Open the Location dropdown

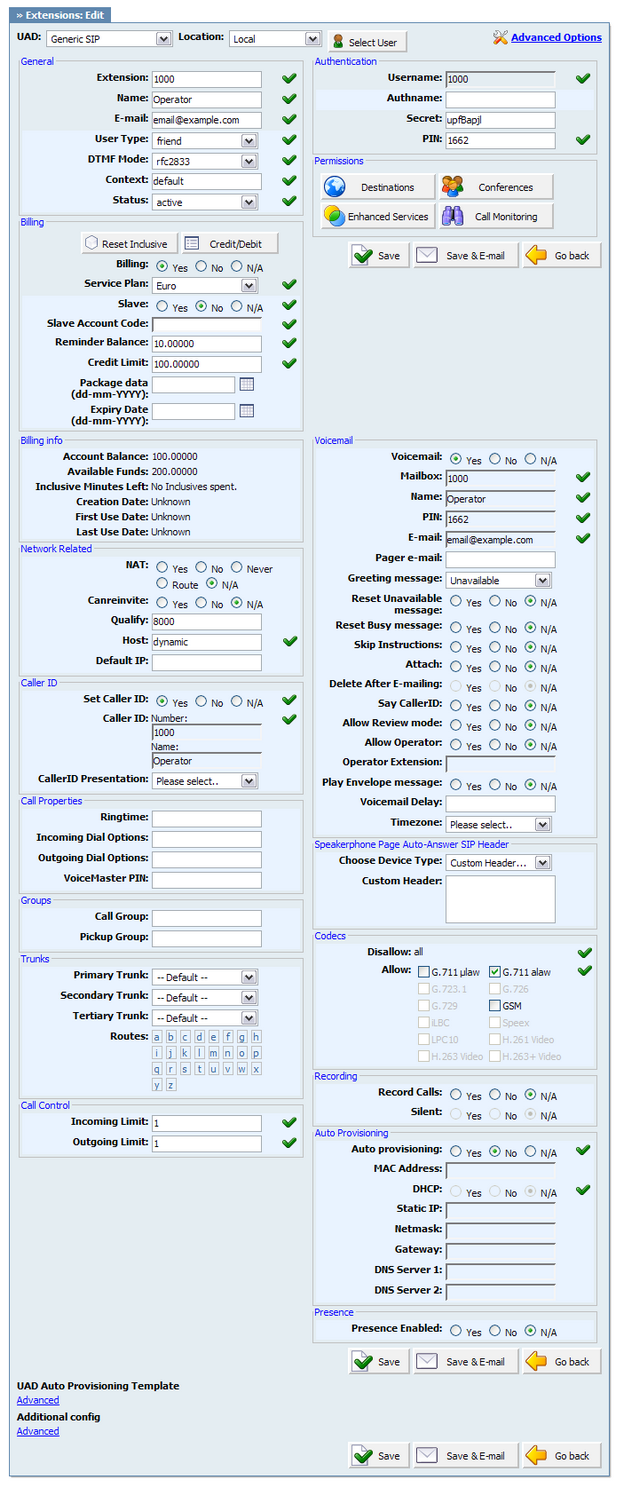coord(275,38)
